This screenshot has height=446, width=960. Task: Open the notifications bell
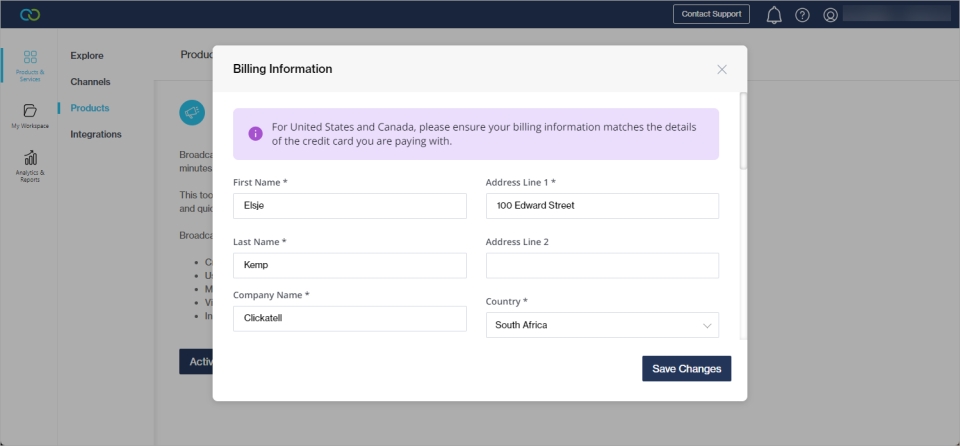point(774,15)
